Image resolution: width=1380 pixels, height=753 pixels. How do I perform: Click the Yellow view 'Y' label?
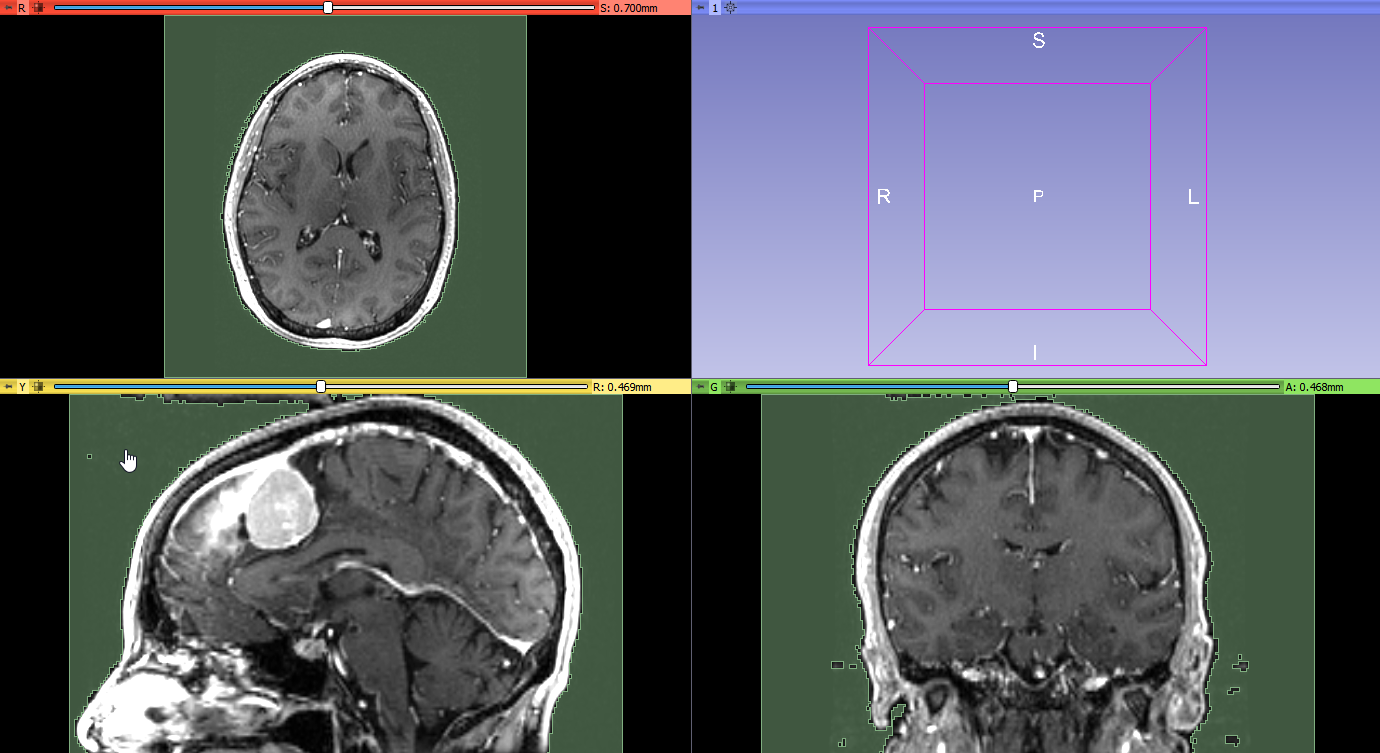point(22,386)
